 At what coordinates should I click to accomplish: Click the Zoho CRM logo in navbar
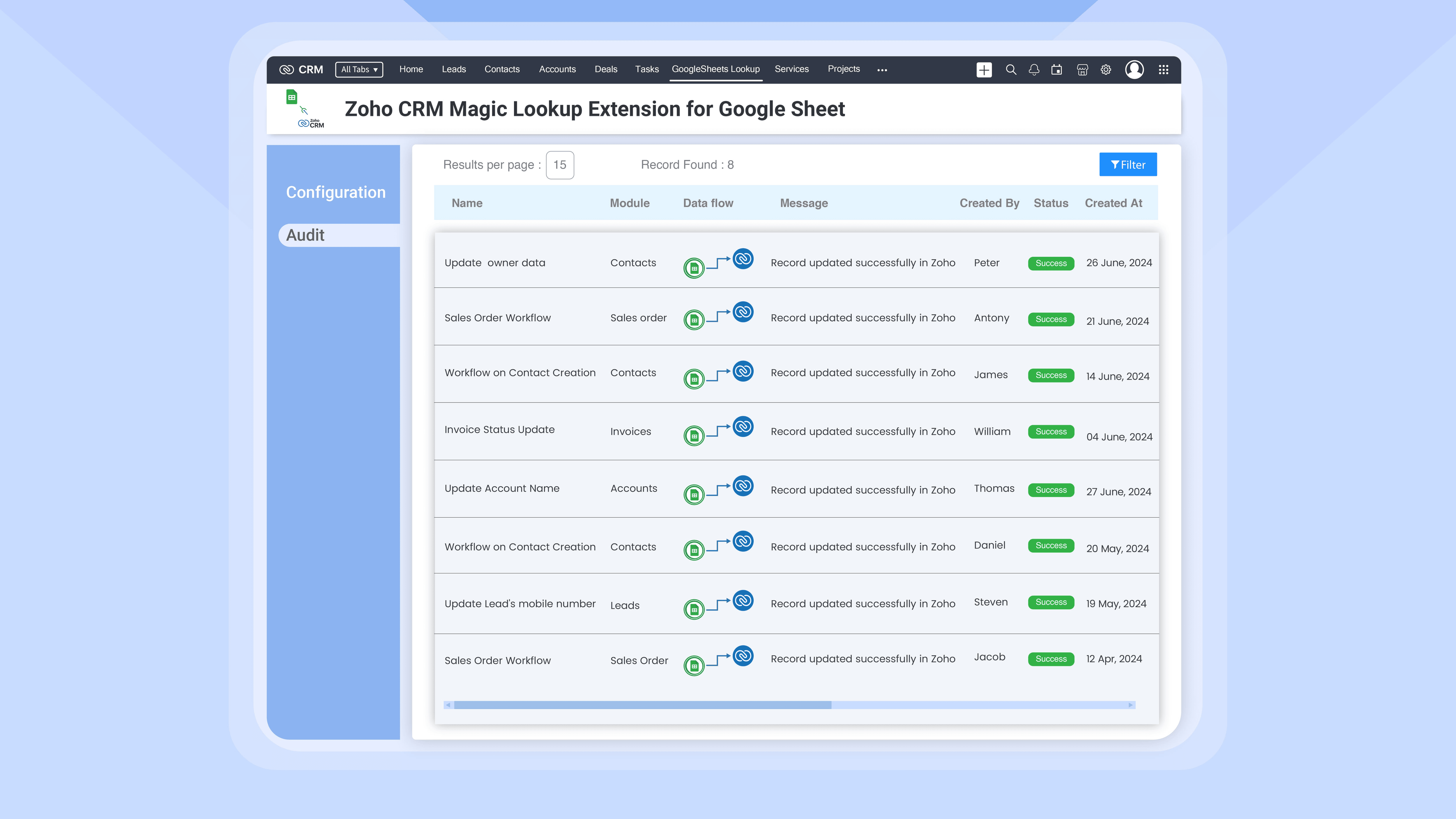coord(301,70)
